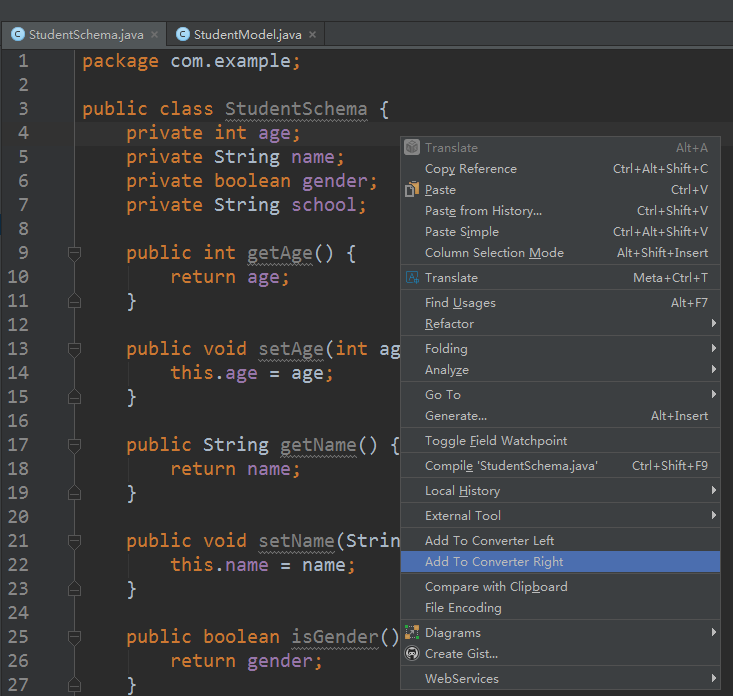Collapse the getName() method fold at line 17
The image size is (733, 696).
pyautogui.click(x=74, y=445)
